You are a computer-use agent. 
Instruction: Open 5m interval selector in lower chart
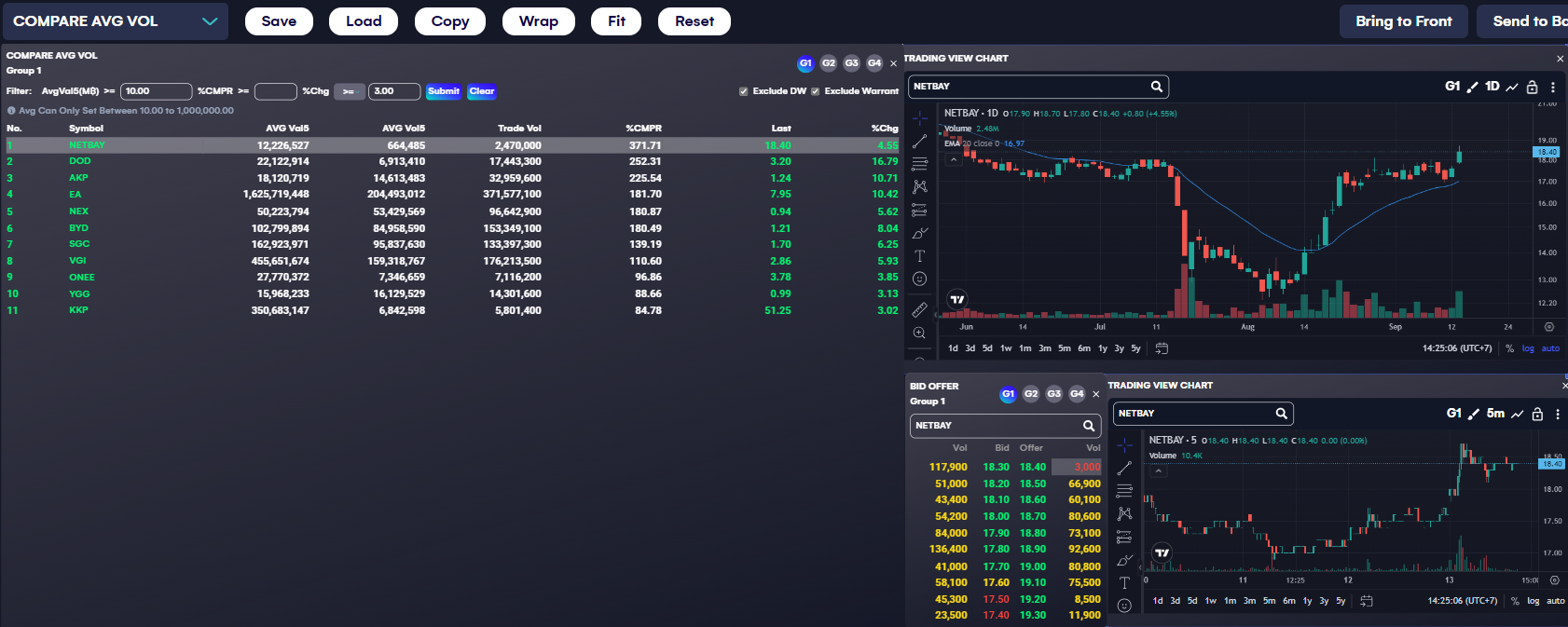1495,414
